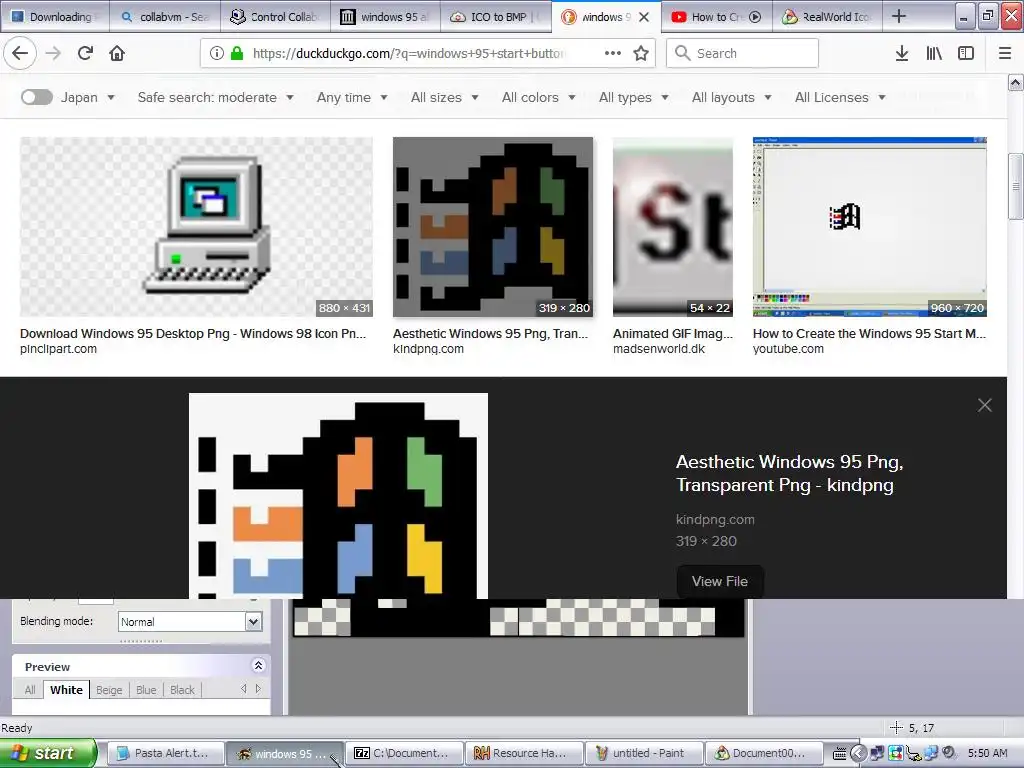Open kindpng.com link in detail panel
1024x768 pixels.
(715, 520)
